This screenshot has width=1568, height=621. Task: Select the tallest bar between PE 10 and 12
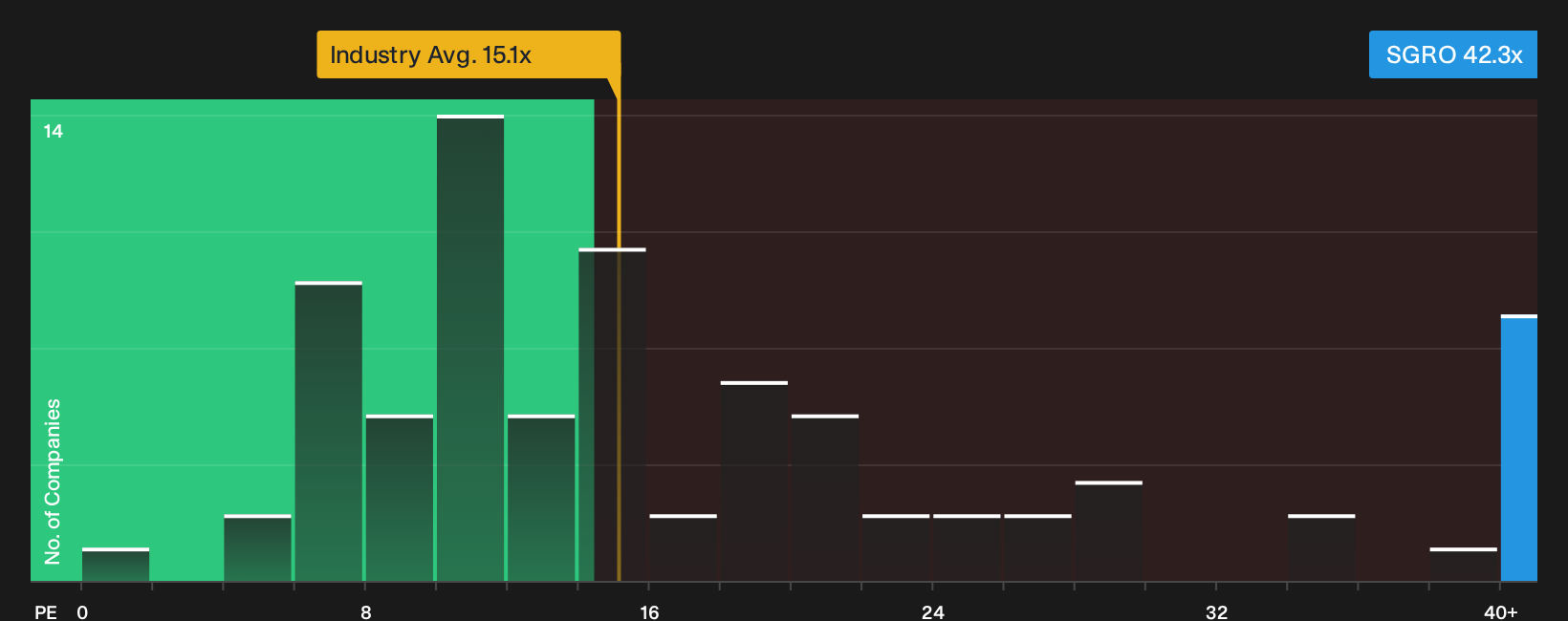pos(470,348)
